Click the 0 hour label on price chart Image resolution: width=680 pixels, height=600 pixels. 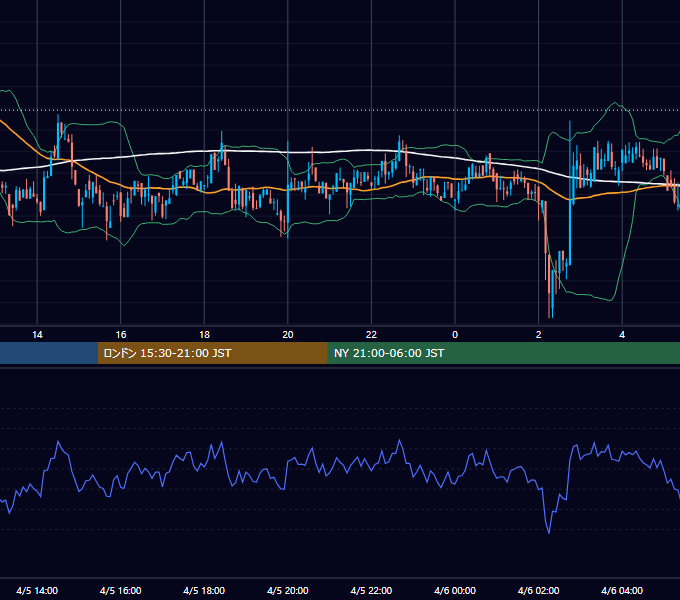pos(455,335)
